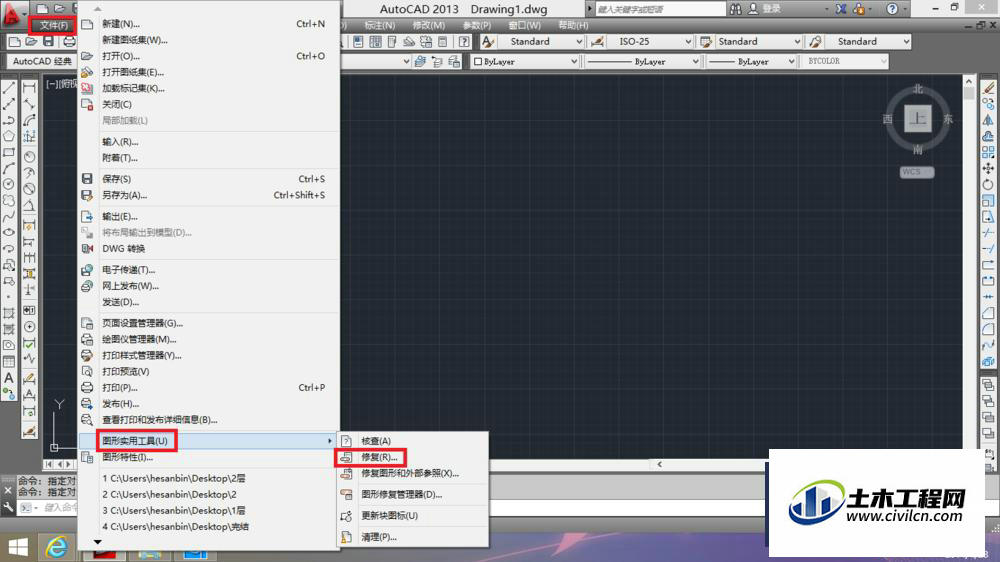
Task: Click the keyword search input field
Action: (x=660, y=9)
